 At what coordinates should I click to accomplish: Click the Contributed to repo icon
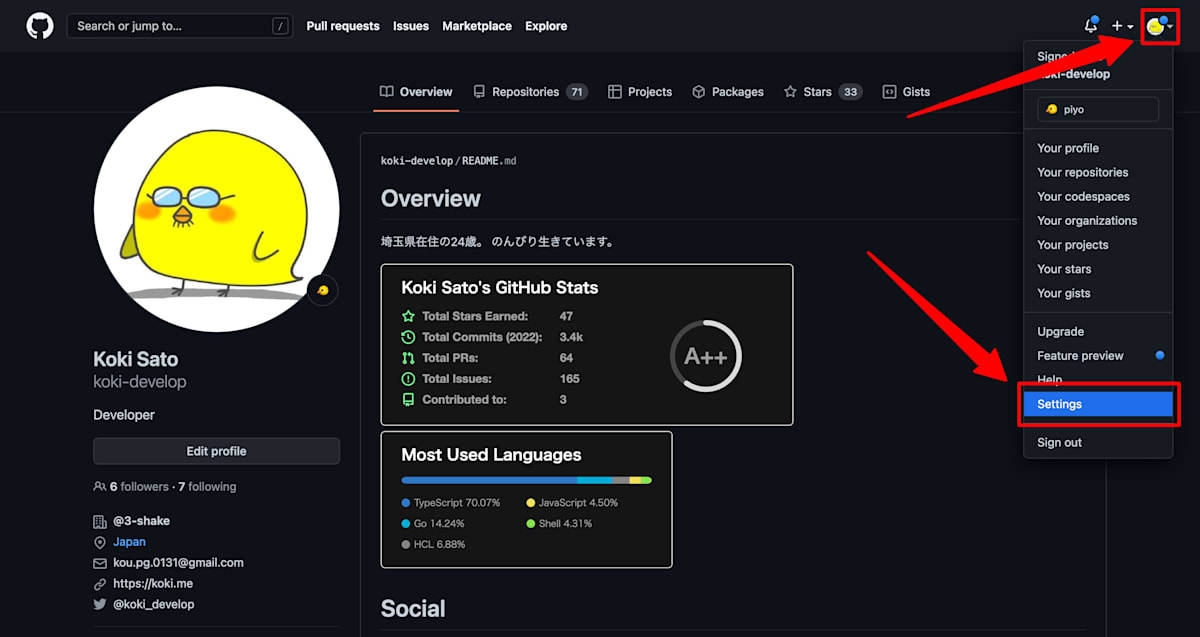coord(408,400)
